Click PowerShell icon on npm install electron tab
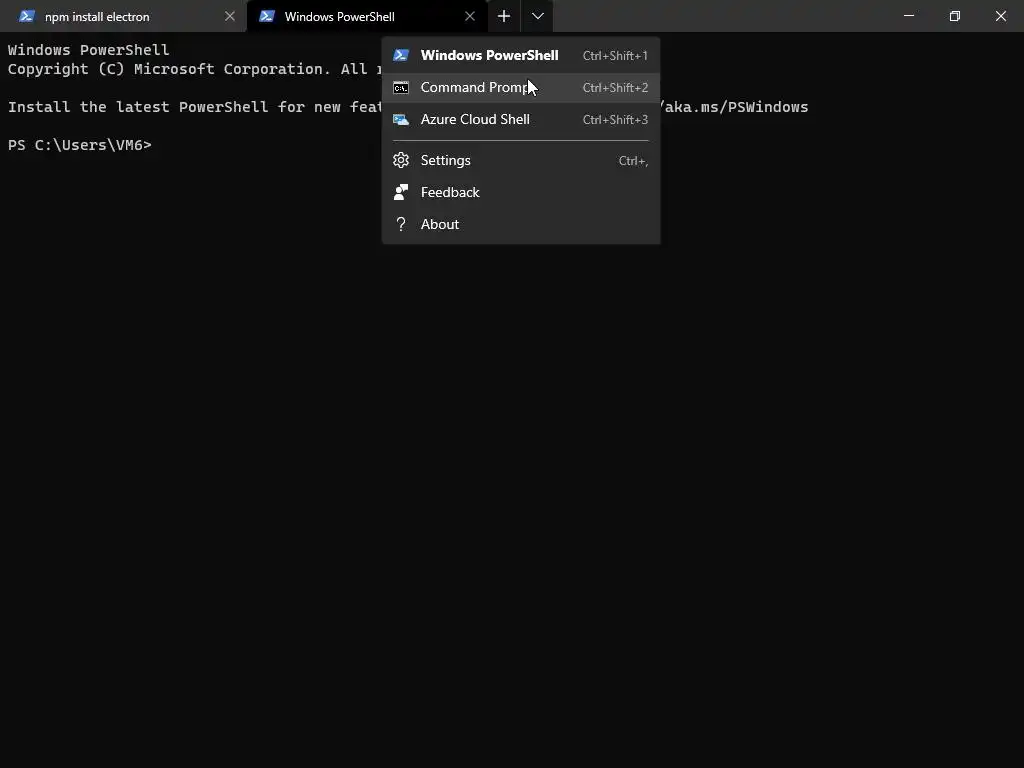1024x768 pixels. coord(27,16)
